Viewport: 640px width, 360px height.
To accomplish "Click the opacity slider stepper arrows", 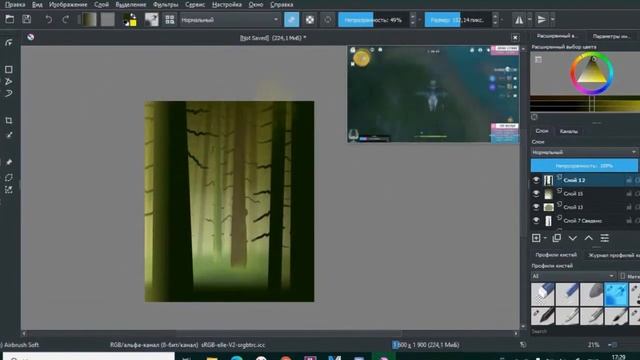I will point(413,20).
